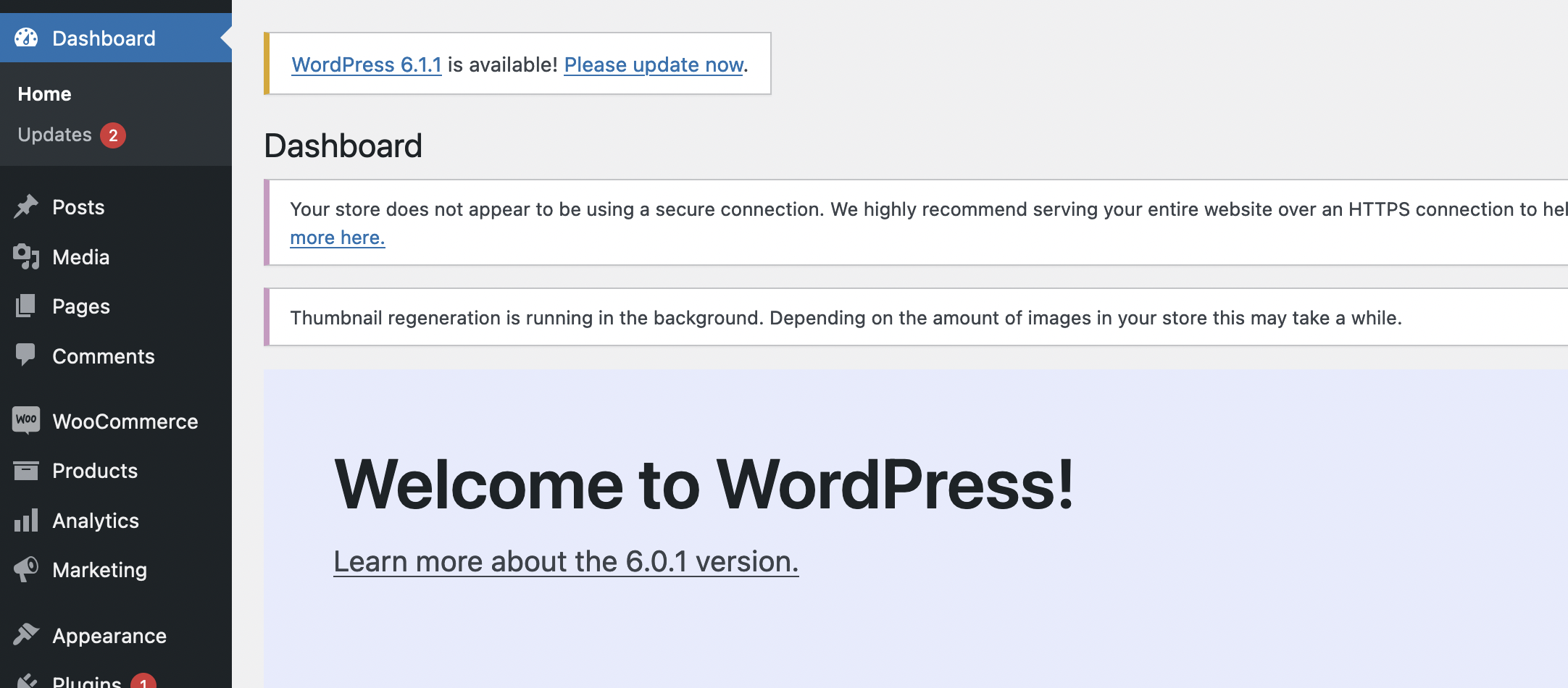Image resolution: width=1568 pixels, height=688 pixels.
Task: Open the WordPress 6.1.1 release link
Action: [366, 64]
